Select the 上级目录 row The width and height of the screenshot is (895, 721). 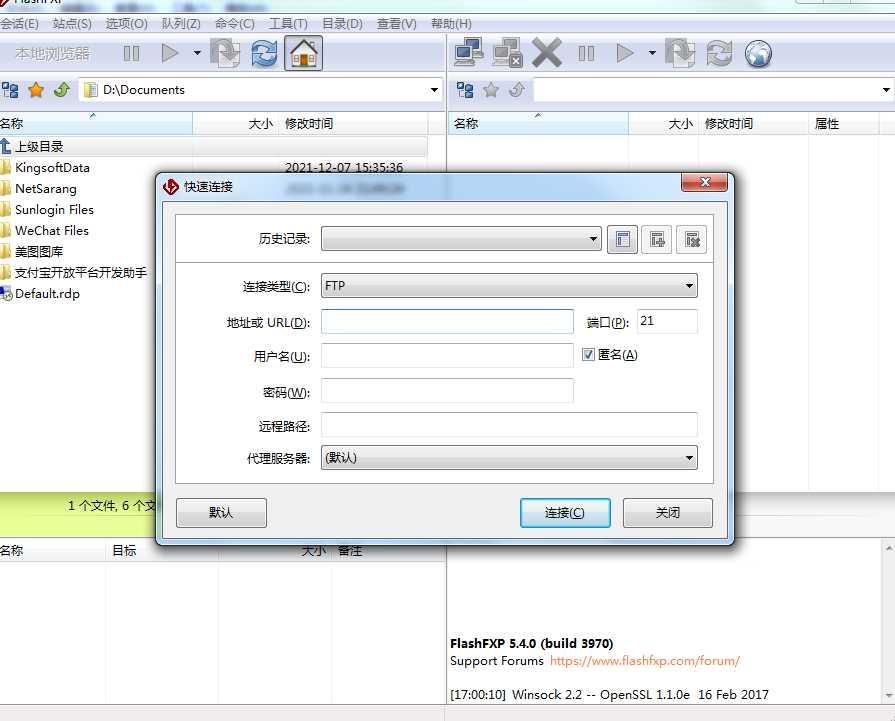click(213, 147)
